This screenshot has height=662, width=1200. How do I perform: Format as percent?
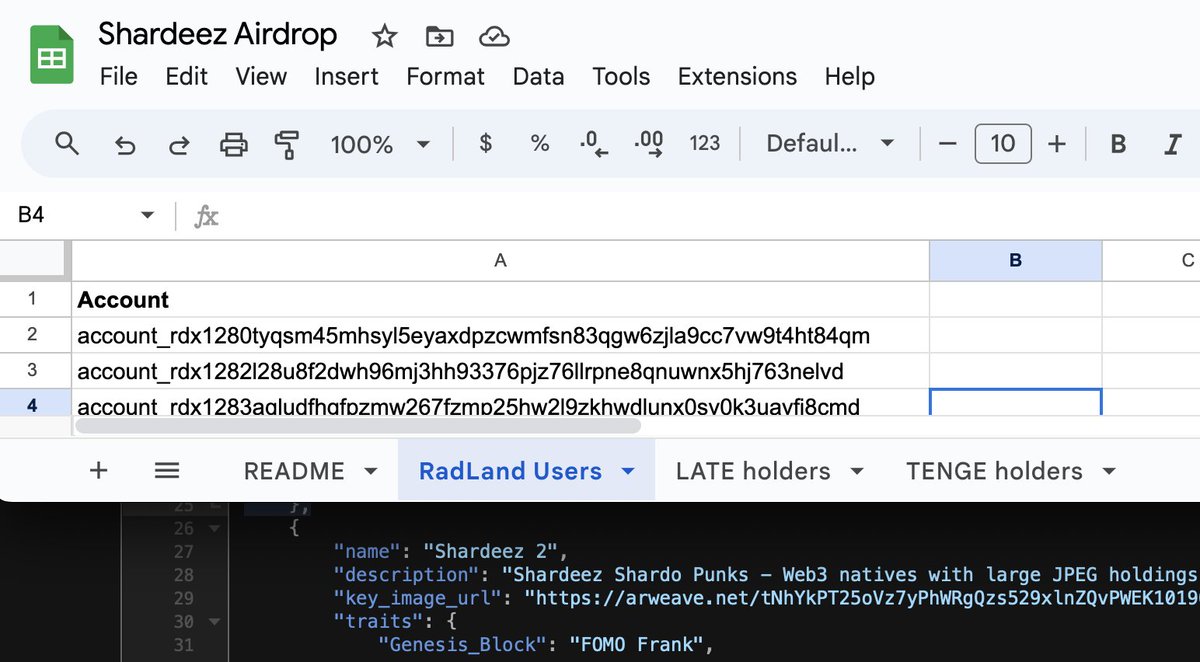pos(540,144)
